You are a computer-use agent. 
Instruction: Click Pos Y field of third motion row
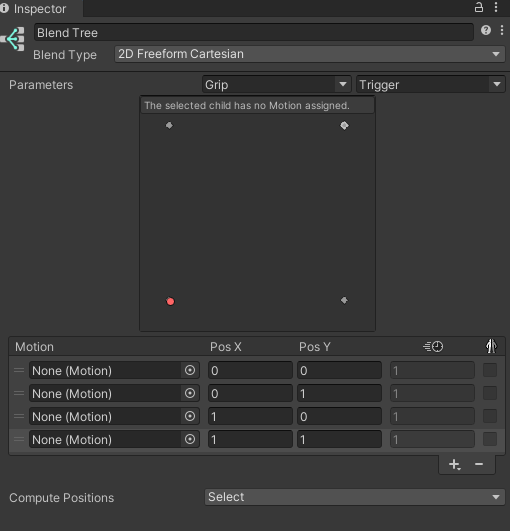(x=339, y=416)
